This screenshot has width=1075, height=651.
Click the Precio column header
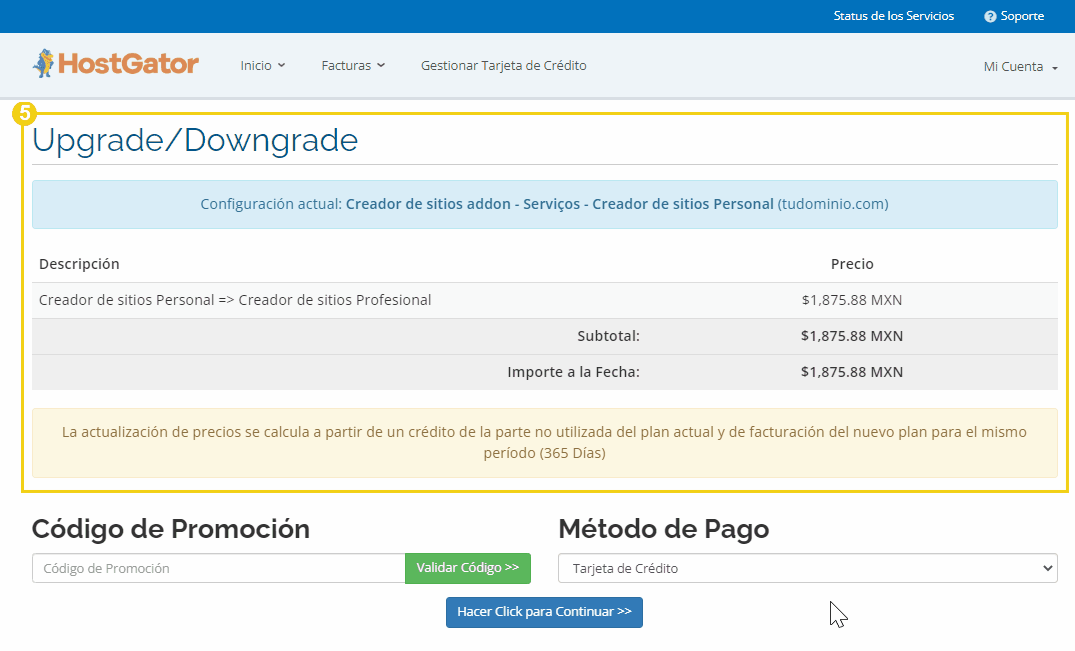pyautogui.click(x=852, y=264)
